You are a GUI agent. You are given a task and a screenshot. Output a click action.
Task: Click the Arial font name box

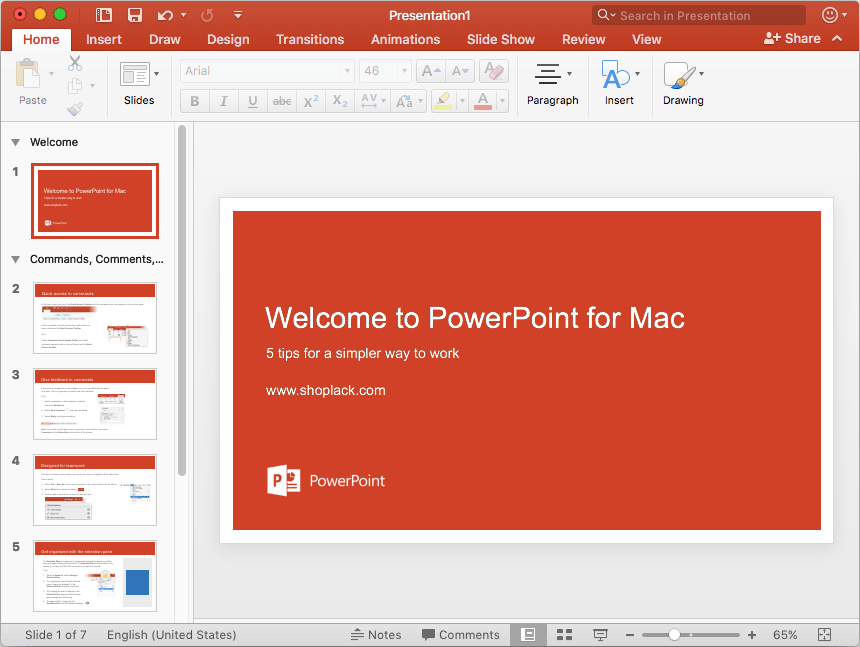(267, 71)
